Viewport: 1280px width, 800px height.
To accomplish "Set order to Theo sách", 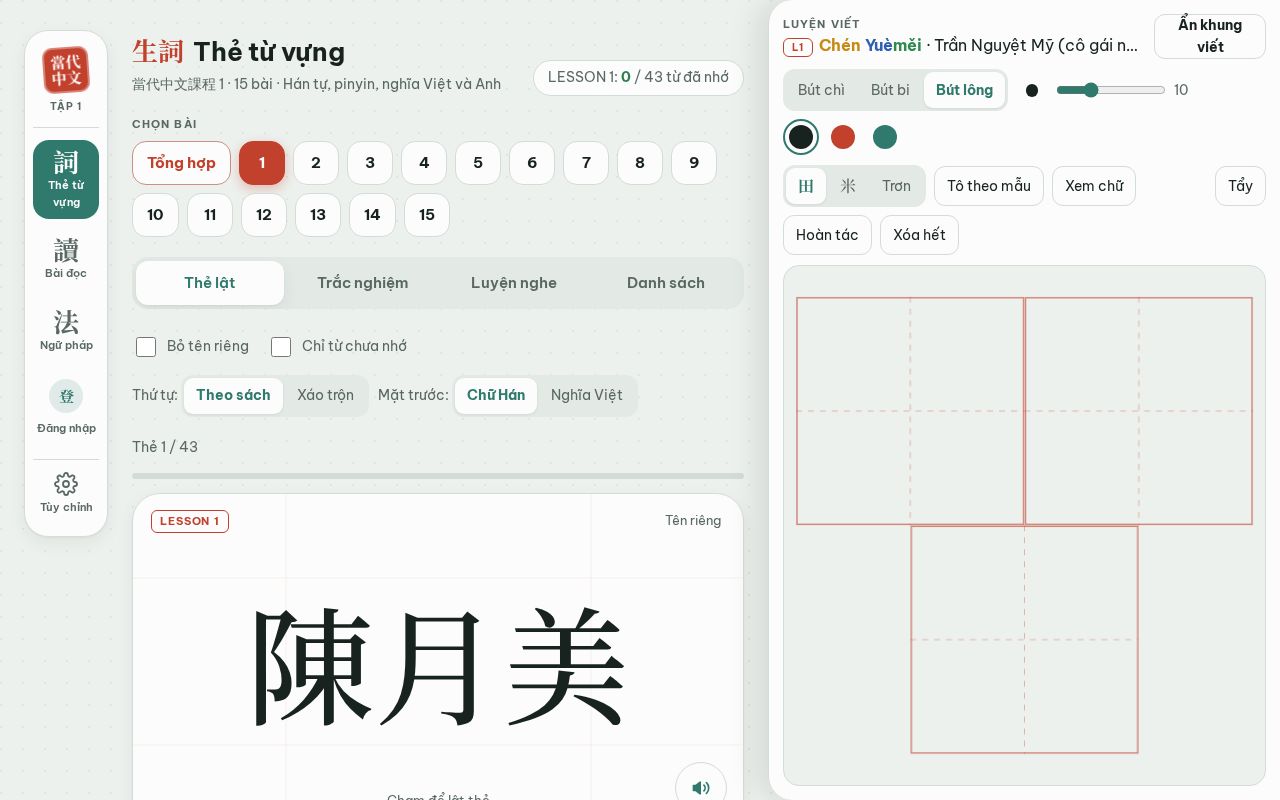I will [x=233, y=395].
